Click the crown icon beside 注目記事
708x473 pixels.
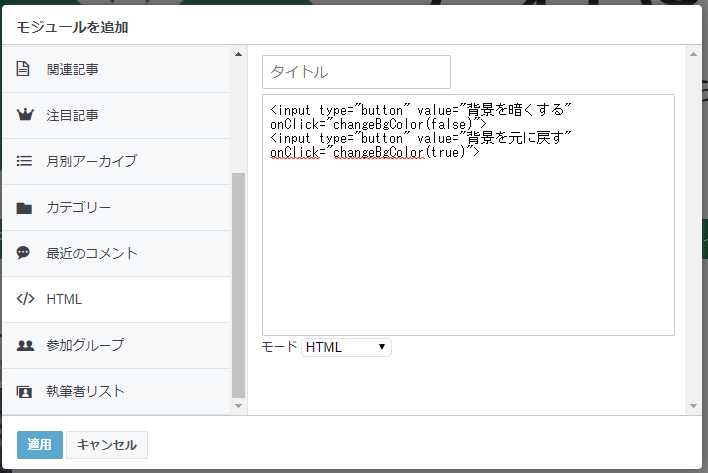[25, 115]
